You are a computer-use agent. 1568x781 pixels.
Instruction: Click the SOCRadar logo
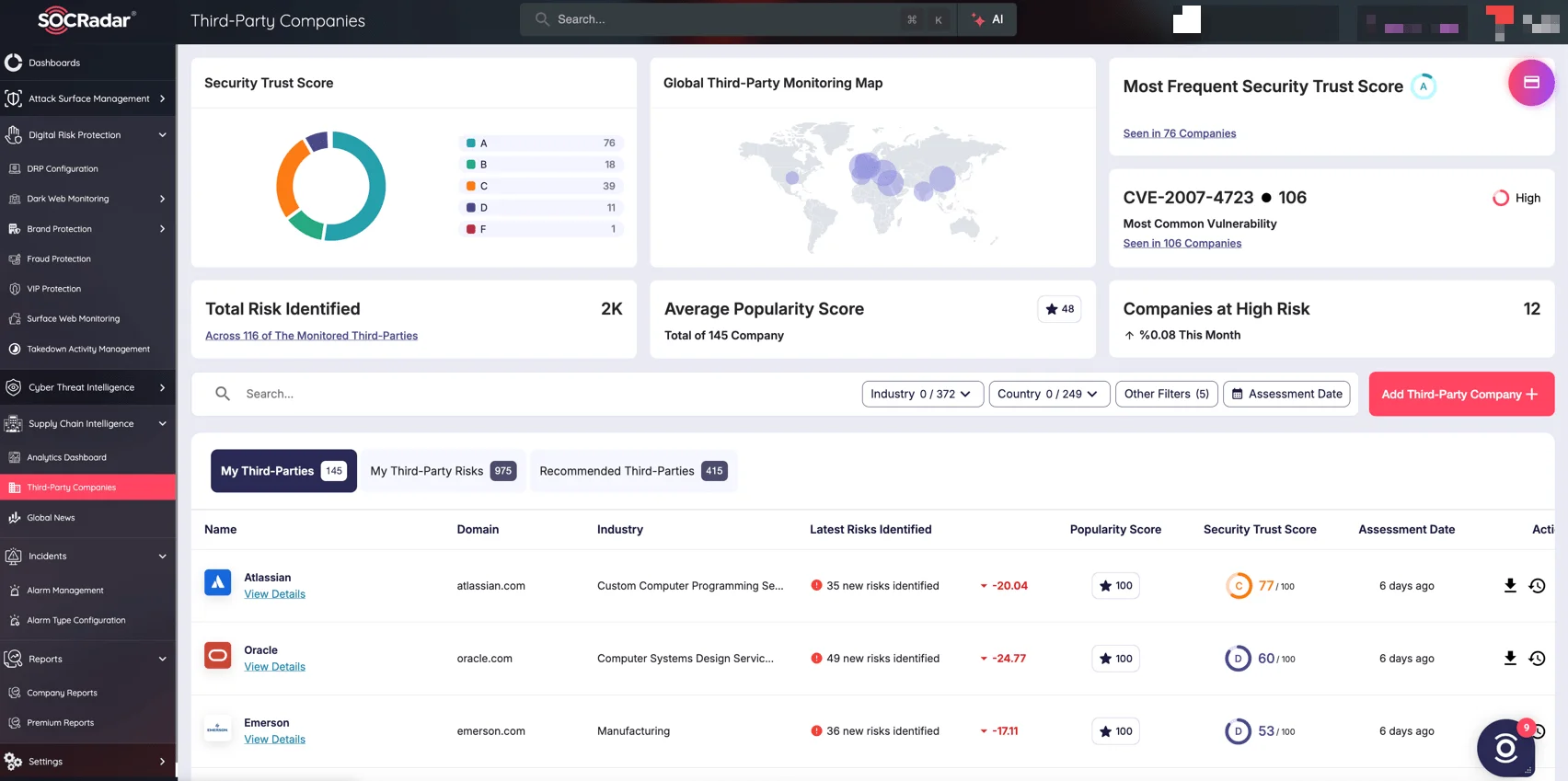[x=86, y=19]
